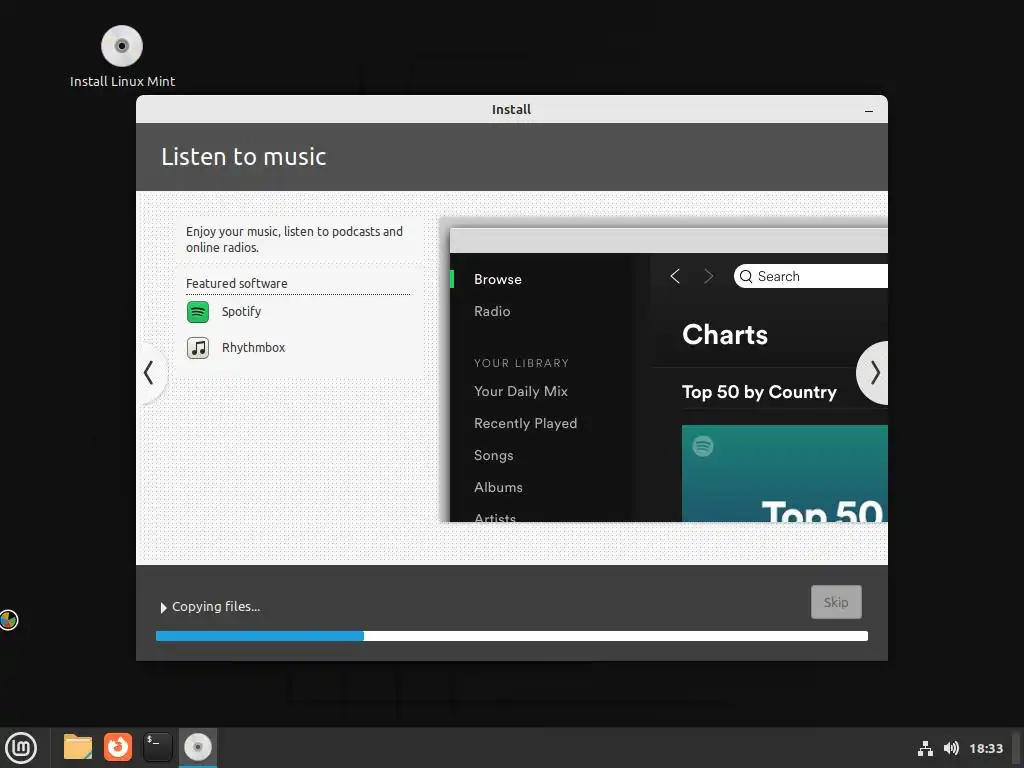Click the magnifier icon in Search box
This screenshot has width=1024, height=768.
(746, 276)
